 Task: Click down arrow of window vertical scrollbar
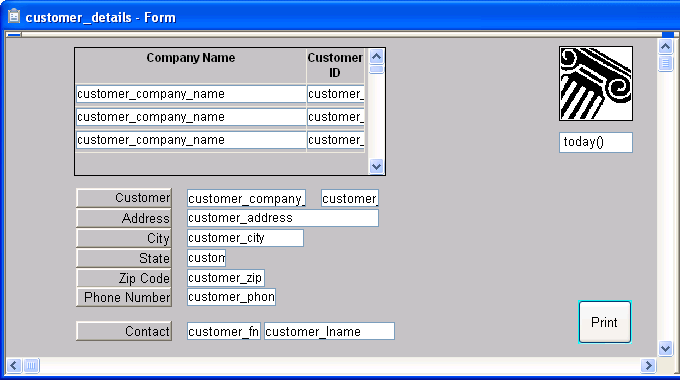pyautogui.click(x=666, y=348)
